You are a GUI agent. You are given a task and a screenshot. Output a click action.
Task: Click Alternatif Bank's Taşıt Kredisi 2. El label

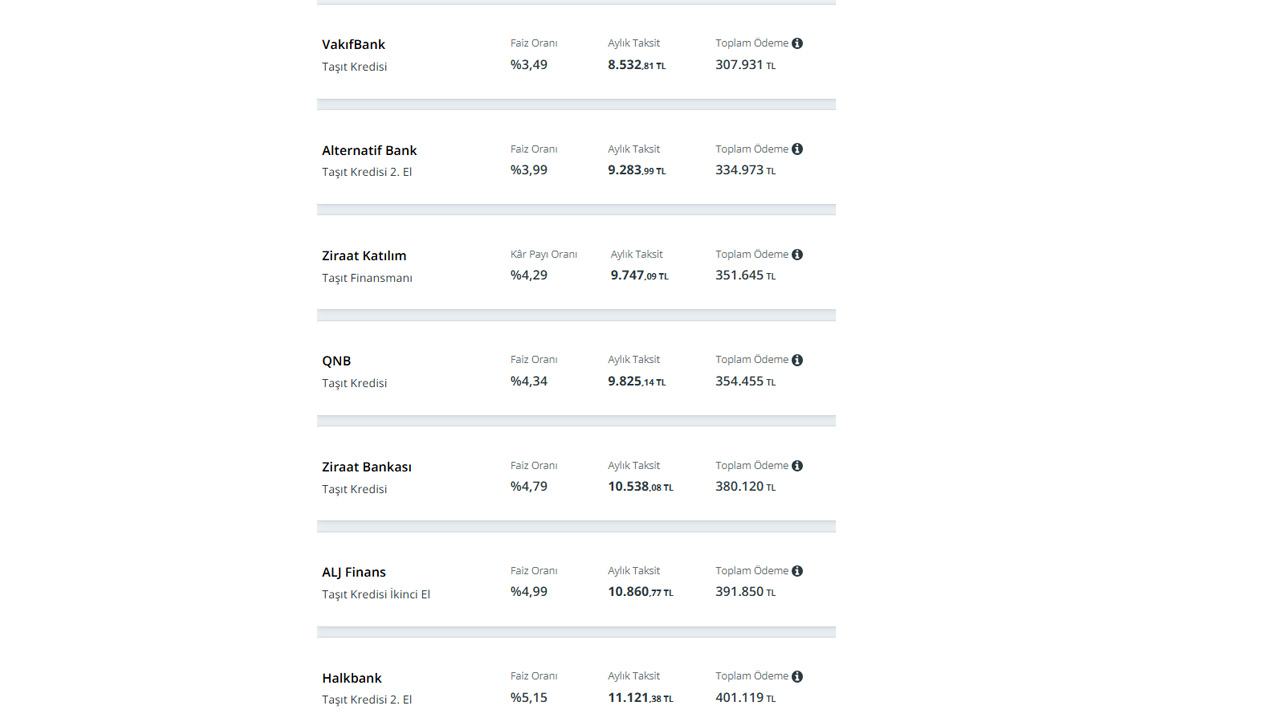click(x=367, y=172)
